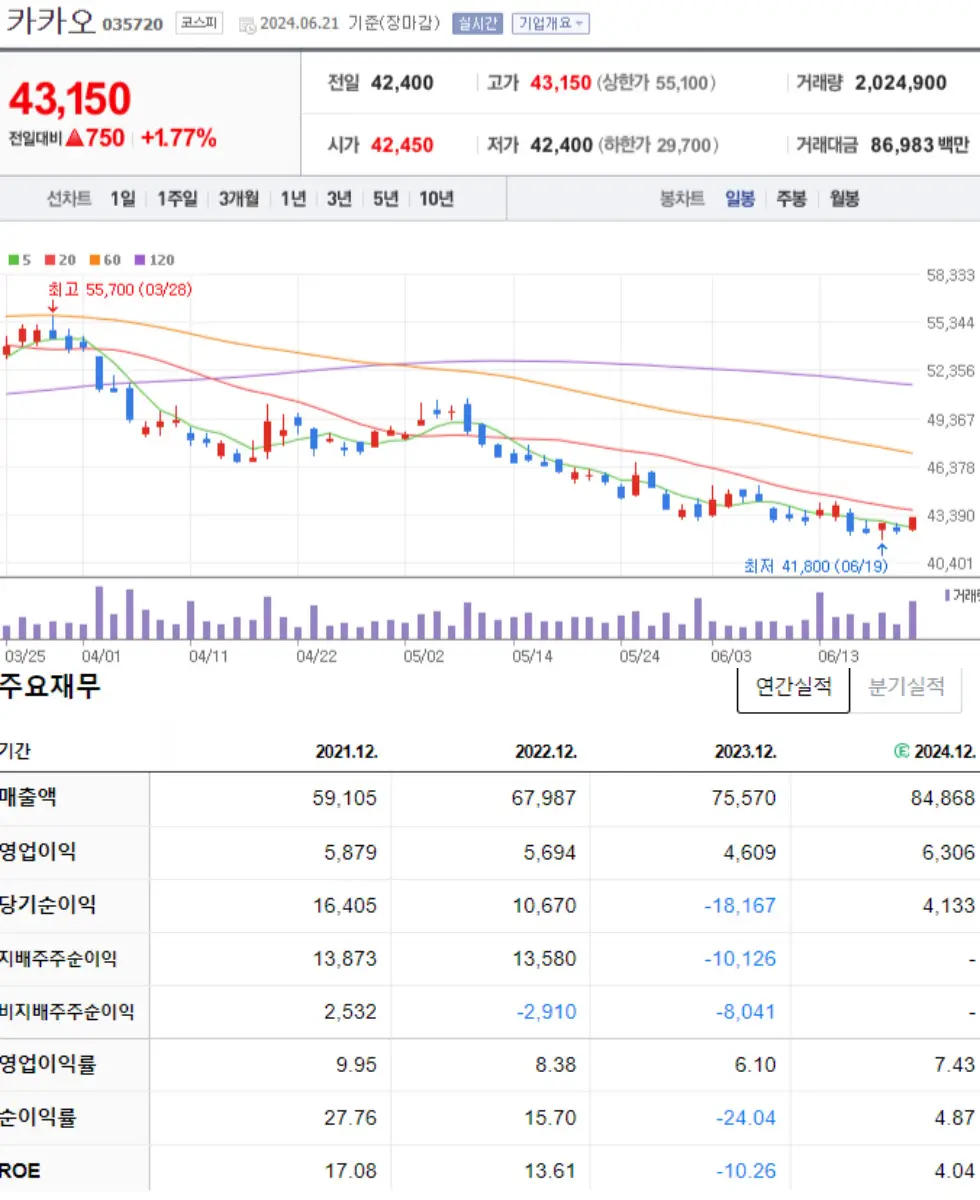This screenshot has width=980, height=1200.
Task: Switch to 월봉 candlestick chart
Action: [844, 199]
